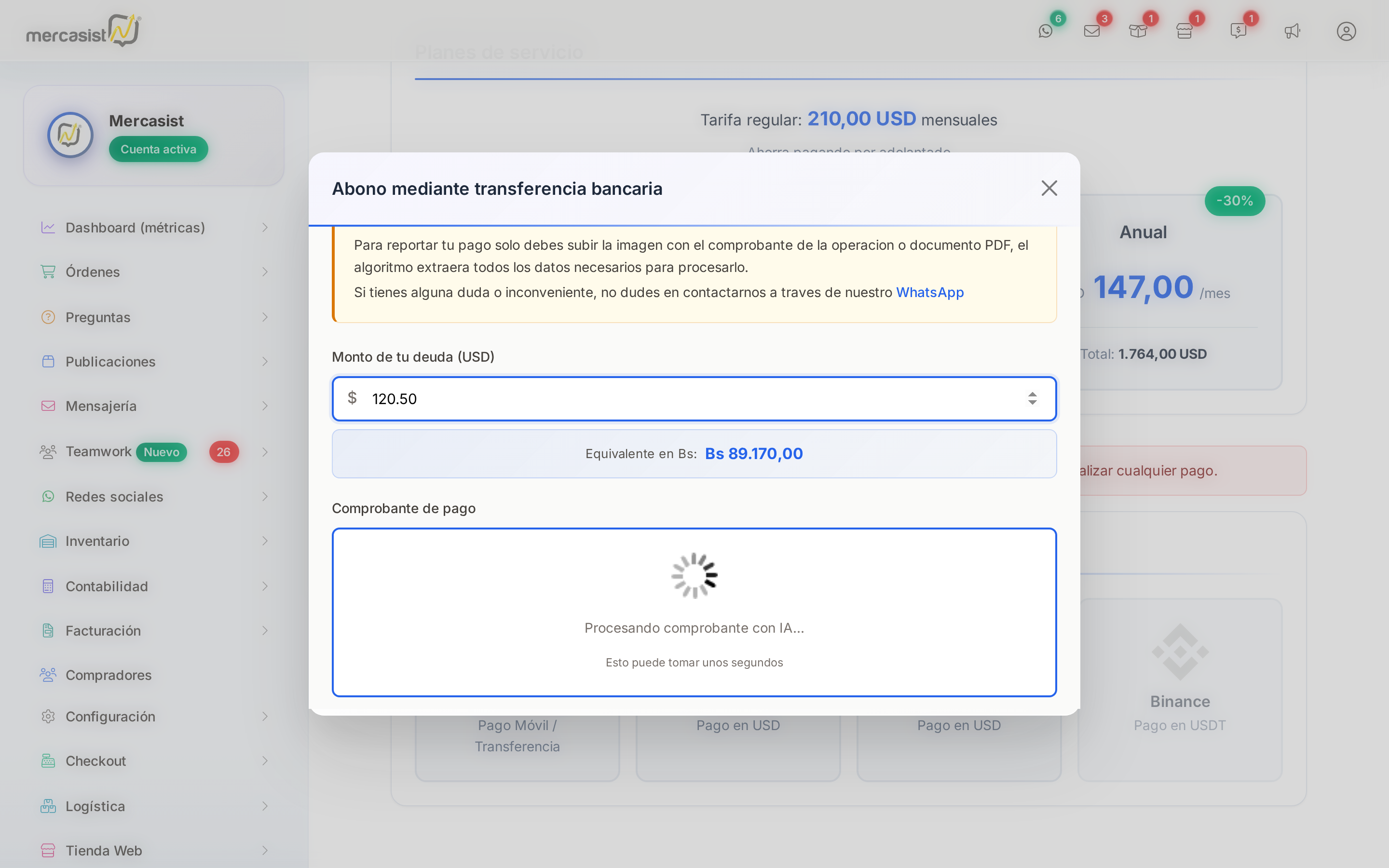Click the Checkout register icon
1389x868 pixels.
click(x=48, y=760)
